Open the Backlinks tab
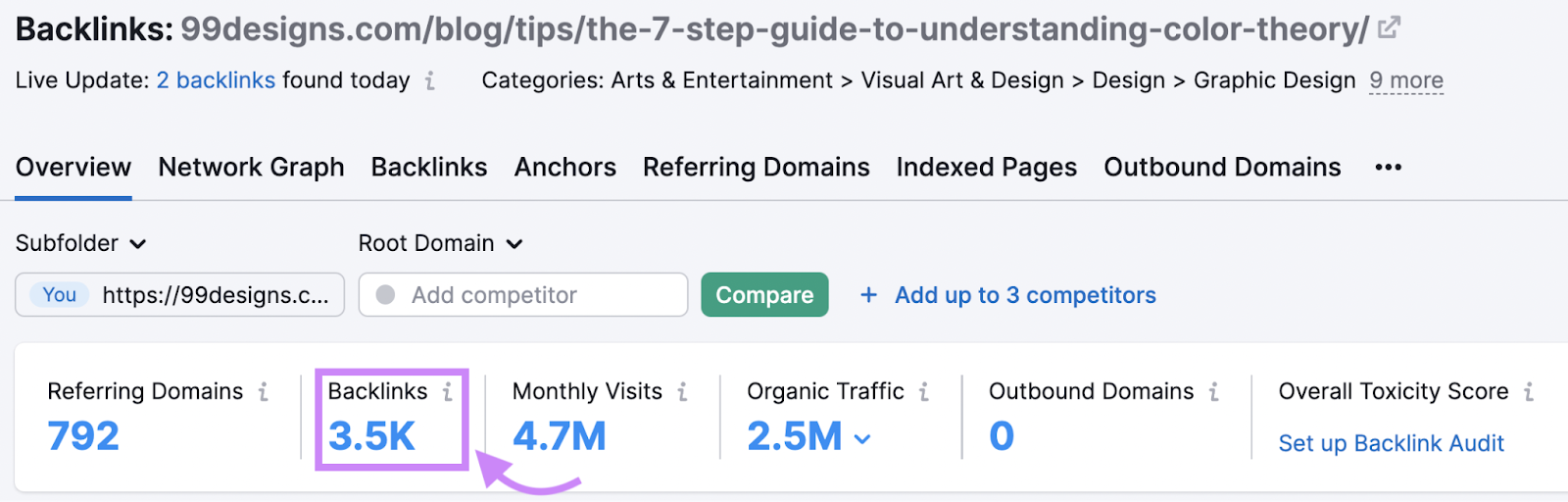 429,168
